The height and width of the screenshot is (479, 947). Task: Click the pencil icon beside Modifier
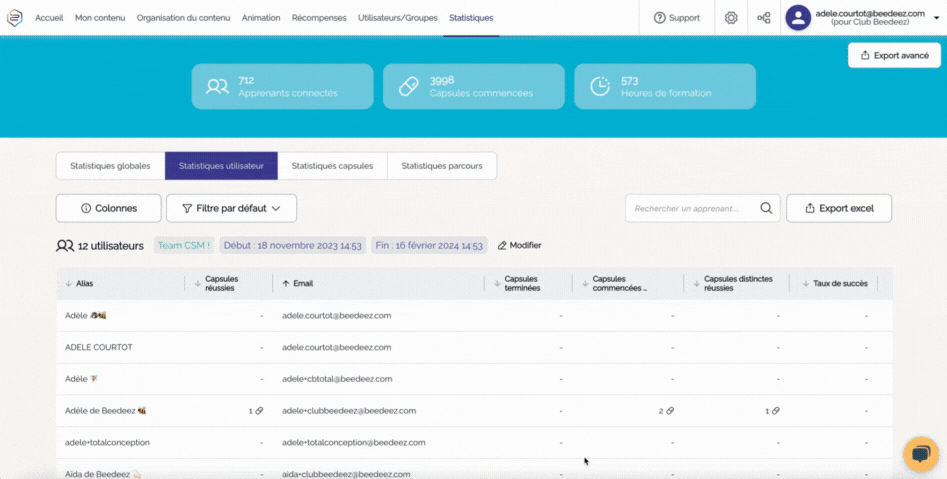tap(502, 245)
